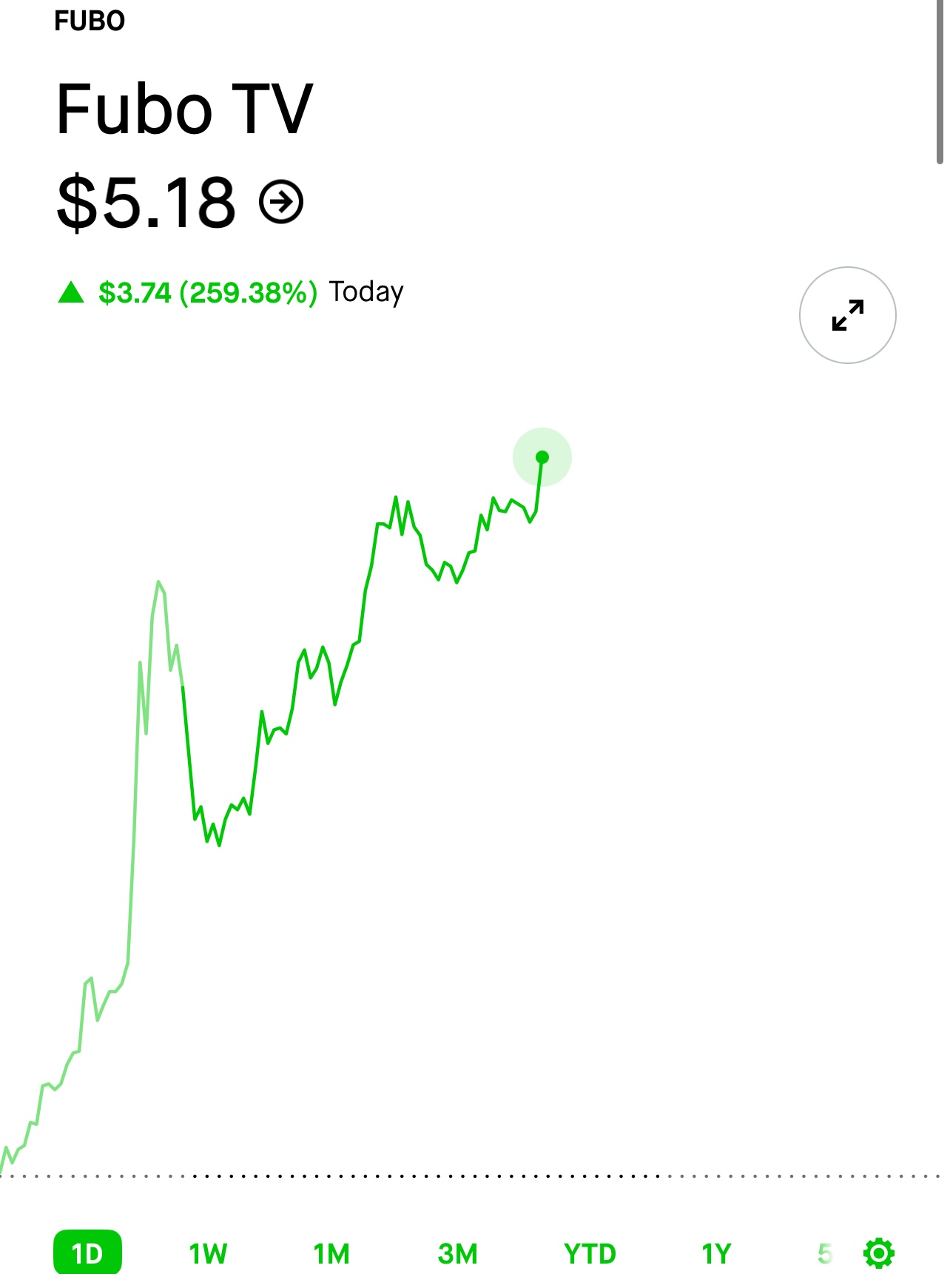Tap the Fubo TV company name

pos(185,109)
